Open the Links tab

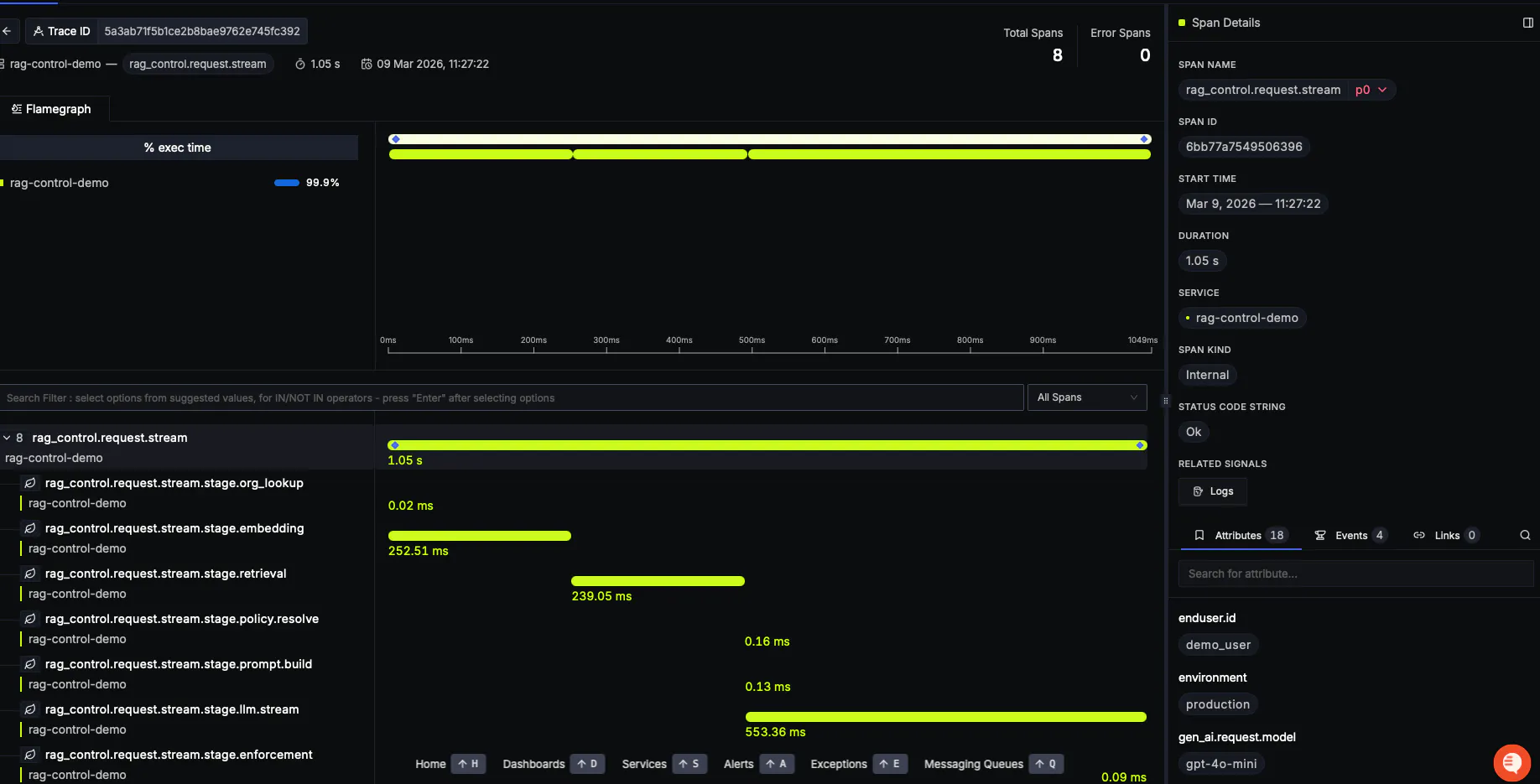(1446, 535)
